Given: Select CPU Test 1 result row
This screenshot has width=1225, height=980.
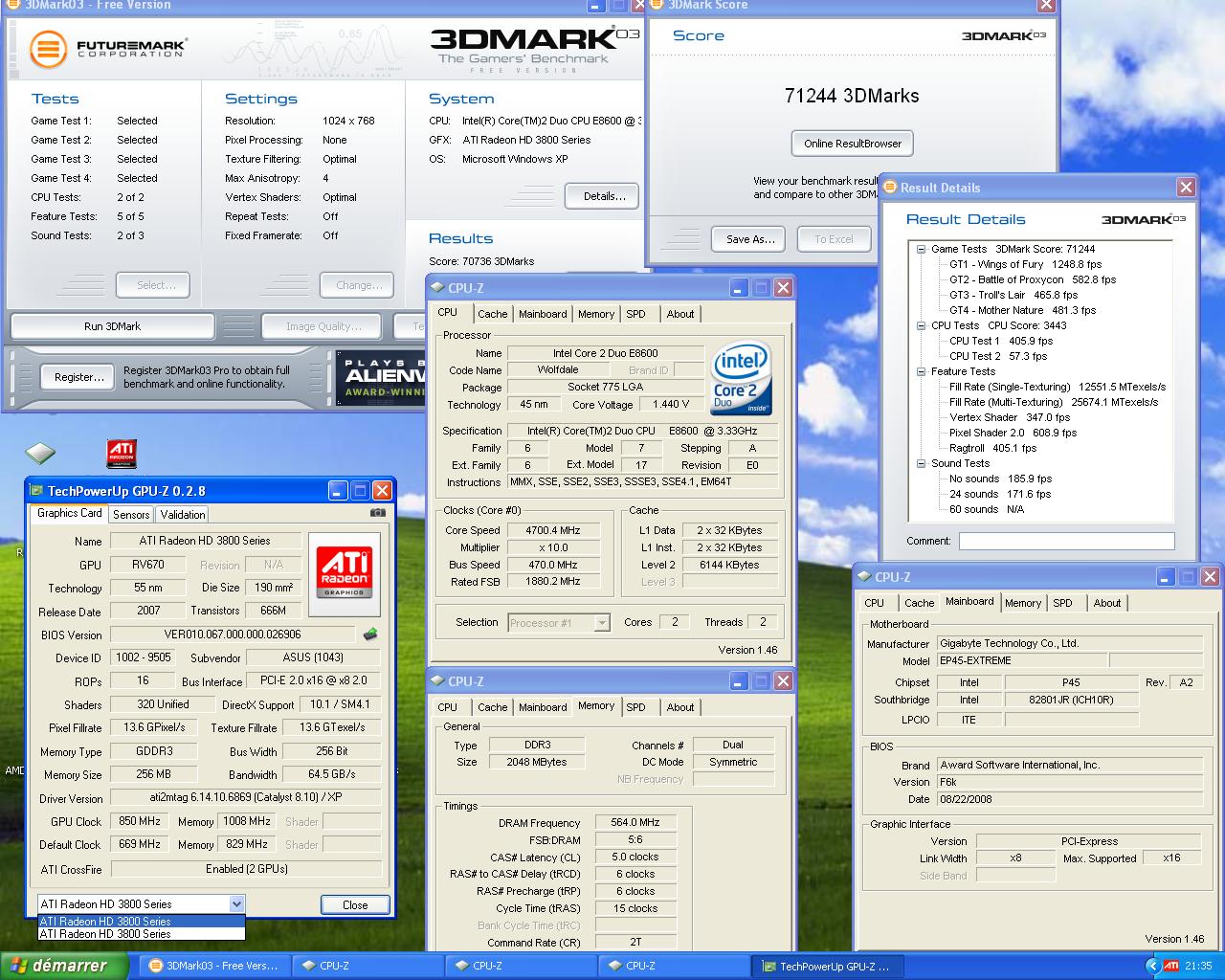Looking at the screenshot, I should (x=1001, y=341).
